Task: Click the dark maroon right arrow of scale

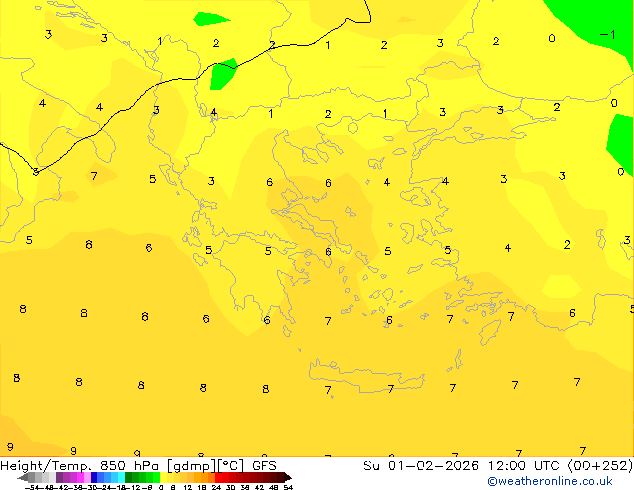Action: 288,477
